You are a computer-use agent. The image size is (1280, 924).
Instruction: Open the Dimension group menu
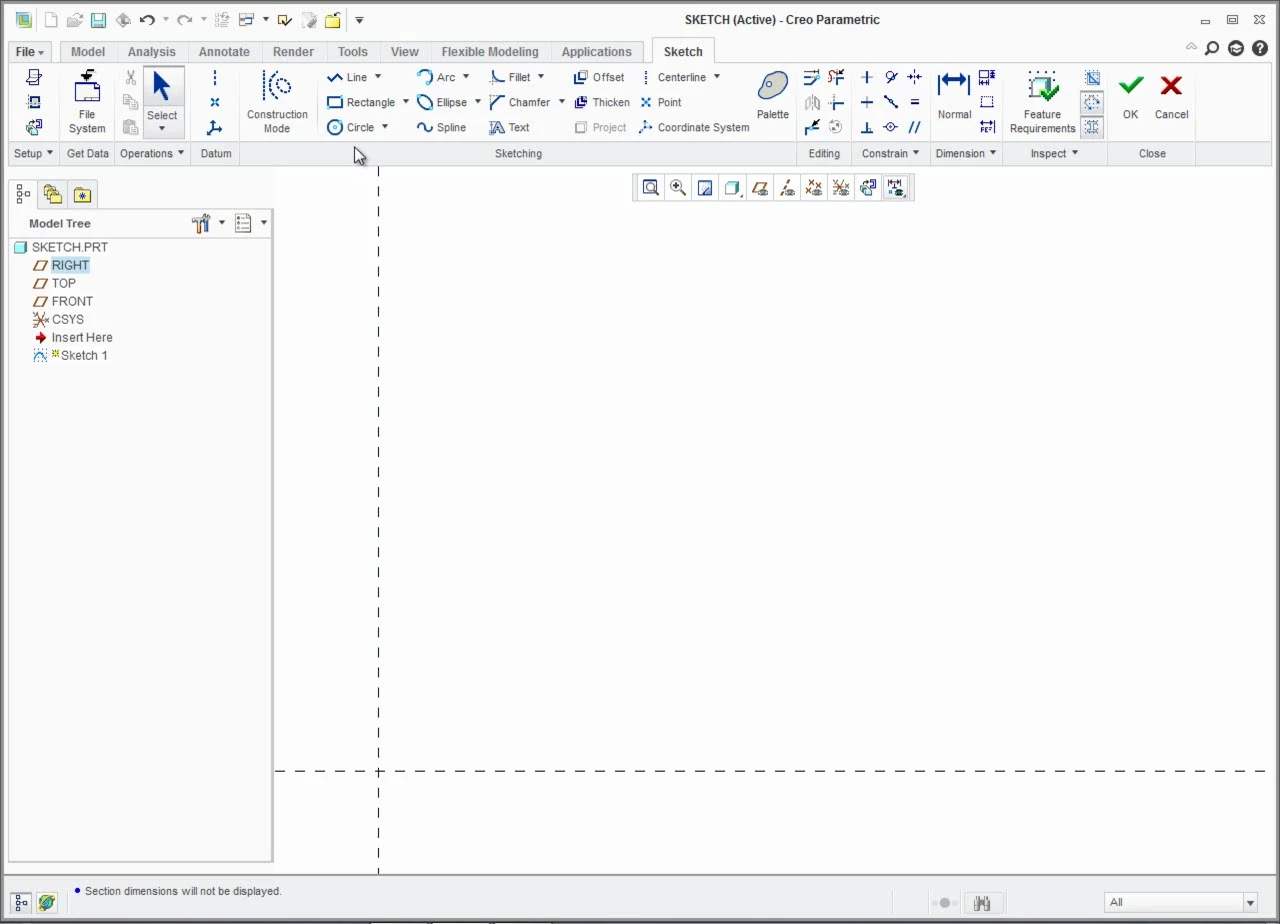[x=965, y=153]
